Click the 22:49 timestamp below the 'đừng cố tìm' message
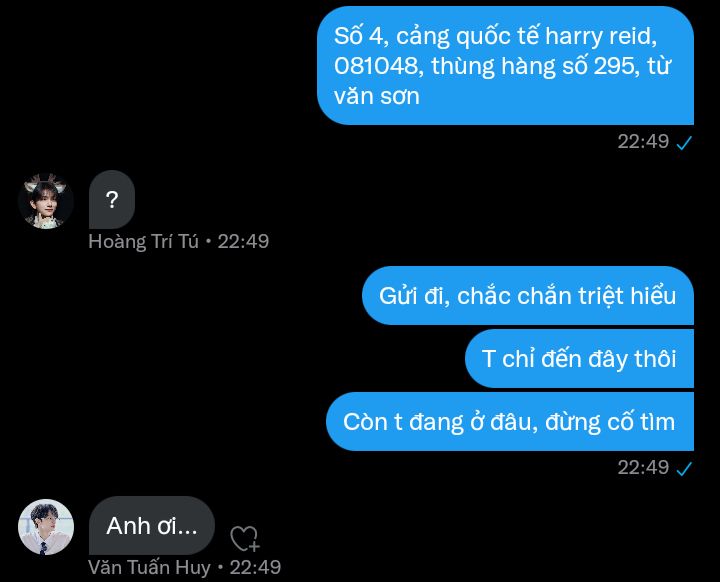Image resolution: width=720 pixels, height=582 pixels. click(x=643, y=468)
